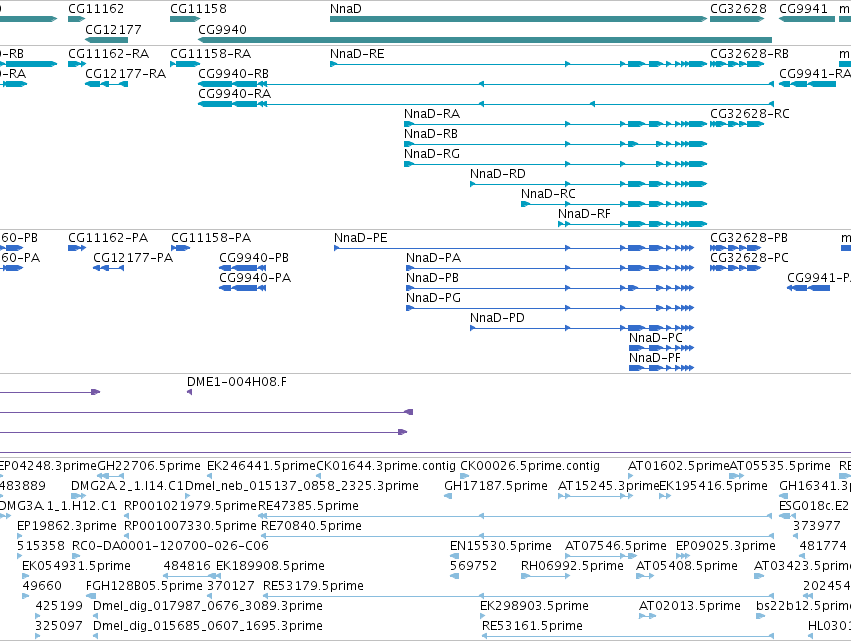Screen dimensions: 851x641
Task: Click the DME1-004H08.F feature label
Action: click(237, 382)
